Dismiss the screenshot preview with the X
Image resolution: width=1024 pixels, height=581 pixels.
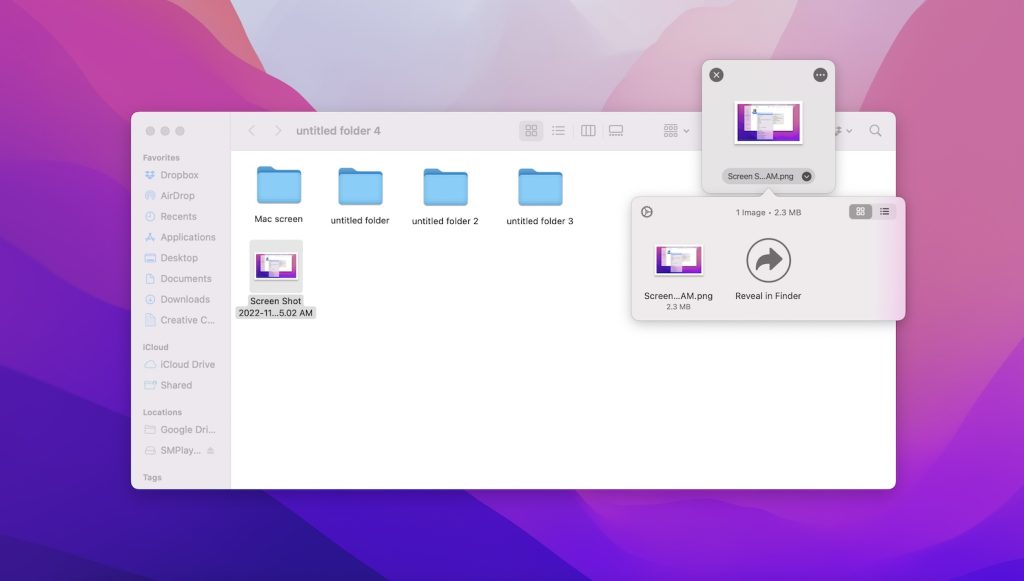[717, 74]
